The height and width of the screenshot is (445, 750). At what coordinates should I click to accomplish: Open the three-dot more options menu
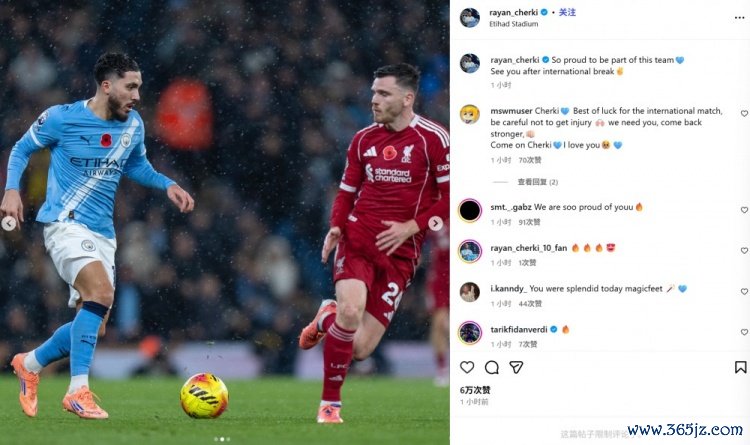coord(739,18)
